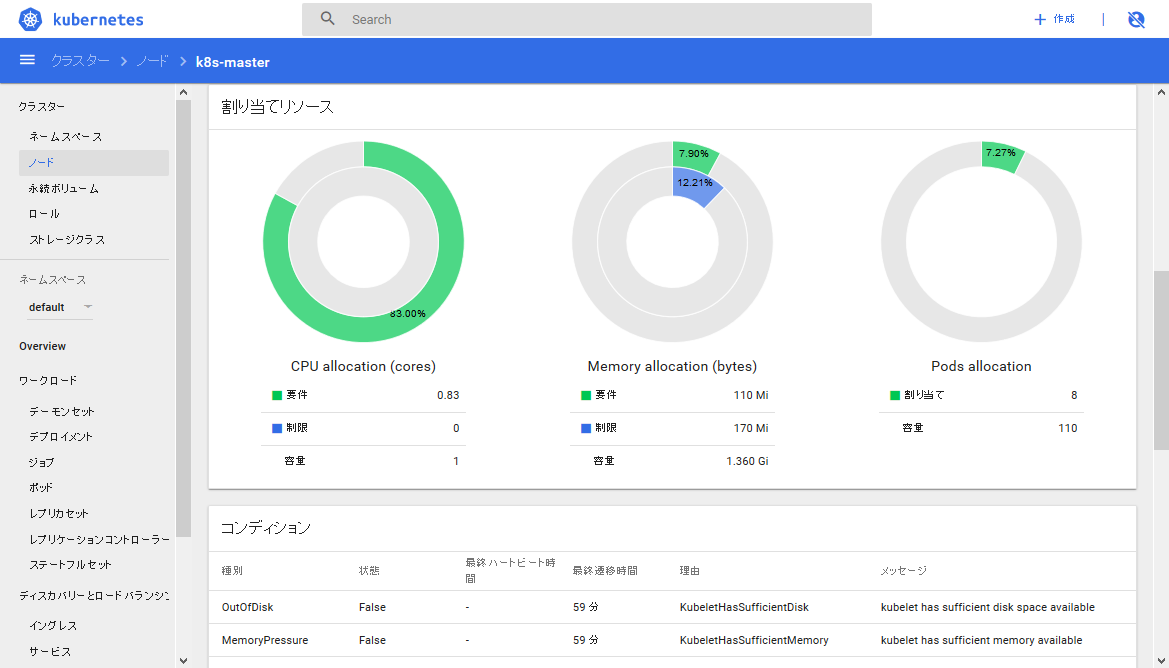
Task: Click the plus icon beside 作成
Action: tap(1040, 19)
